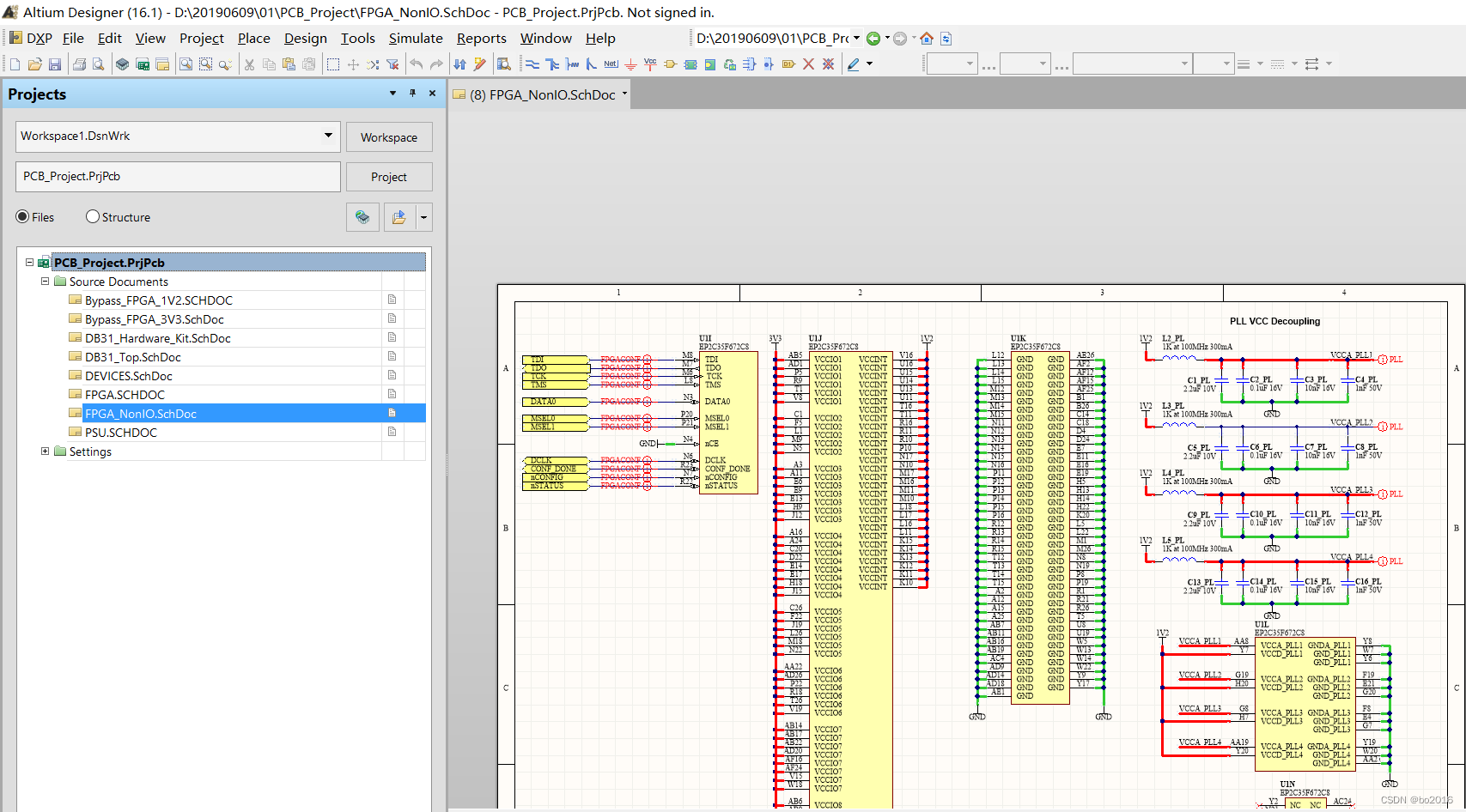
Task: Save the active schematic document
Action: point(55,64)
